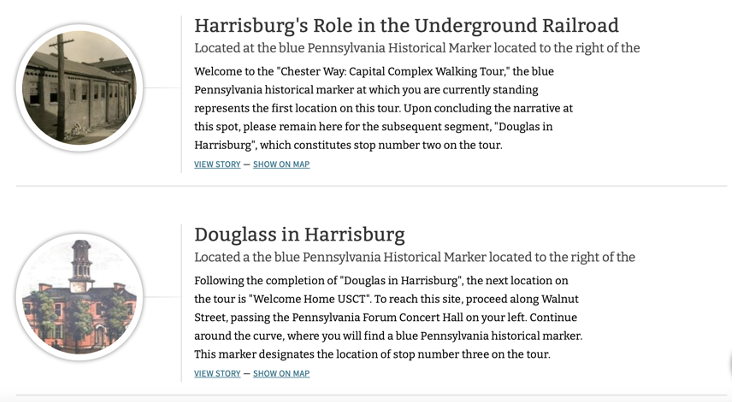Click the Underground Railroad story description paragraph

383,108
